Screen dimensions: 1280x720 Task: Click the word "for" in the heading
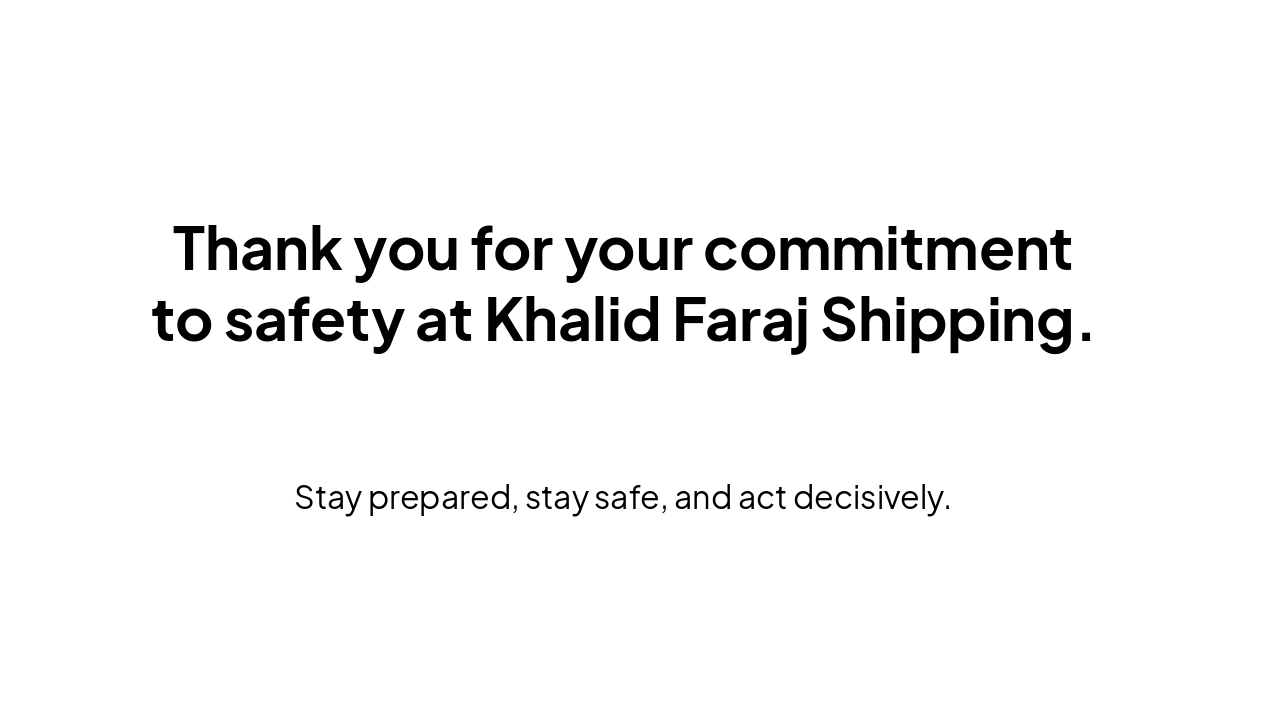(511, 248)
